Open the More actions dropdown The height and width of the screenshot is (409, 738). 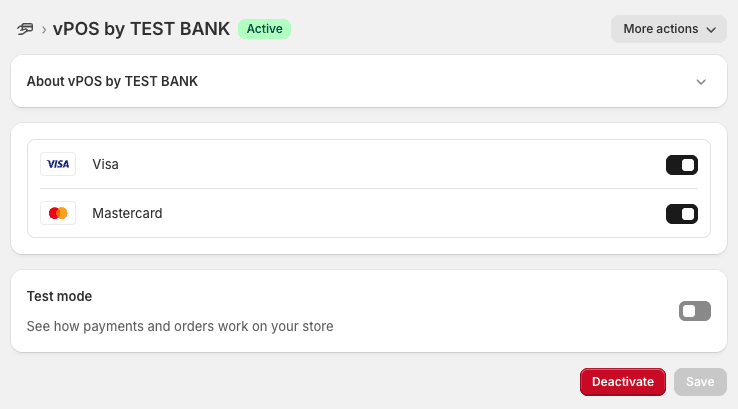click(x=668, y=29)
